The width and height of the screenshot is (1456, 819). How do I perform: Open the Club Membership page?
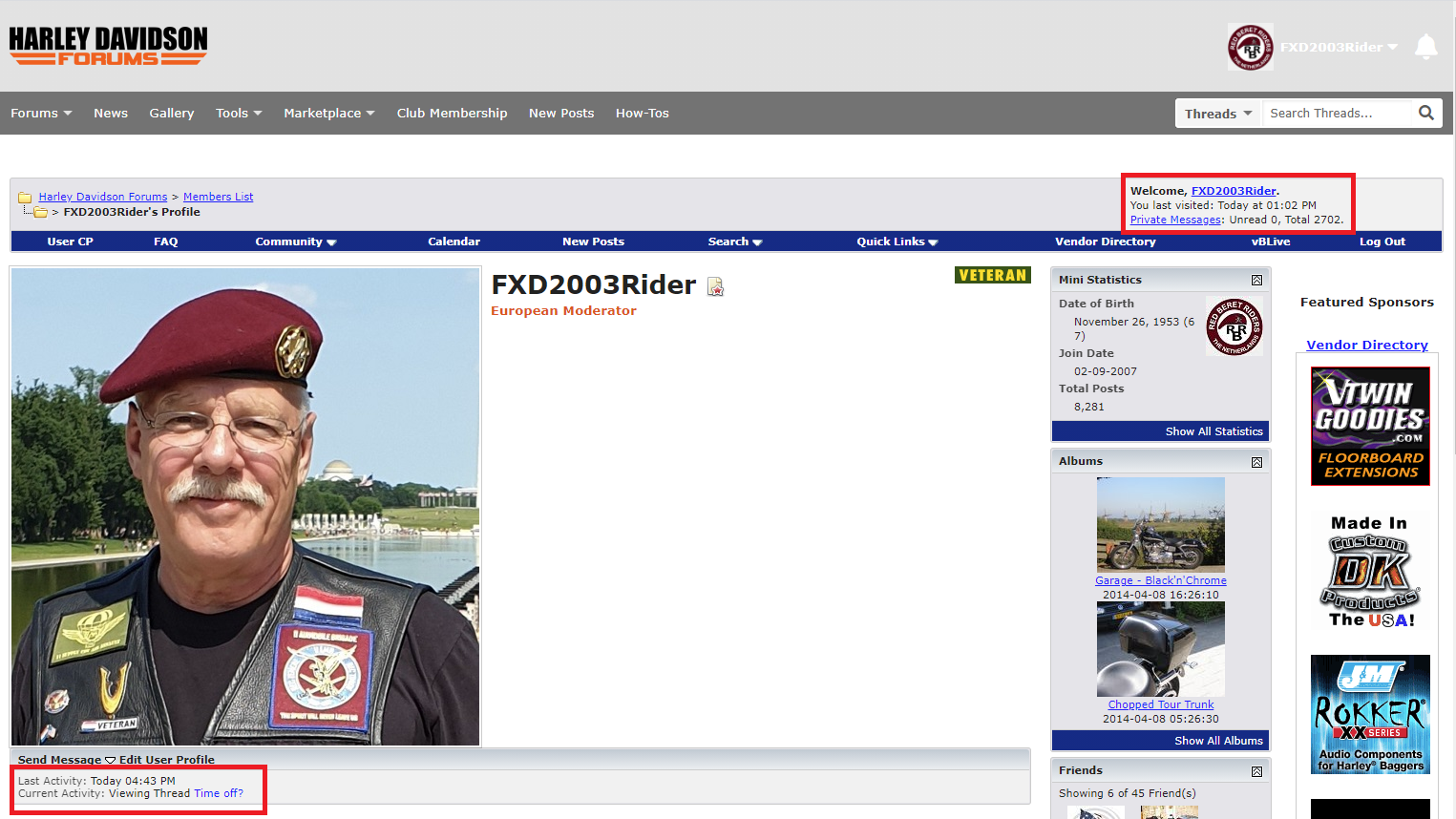click(x=452, y=113)
